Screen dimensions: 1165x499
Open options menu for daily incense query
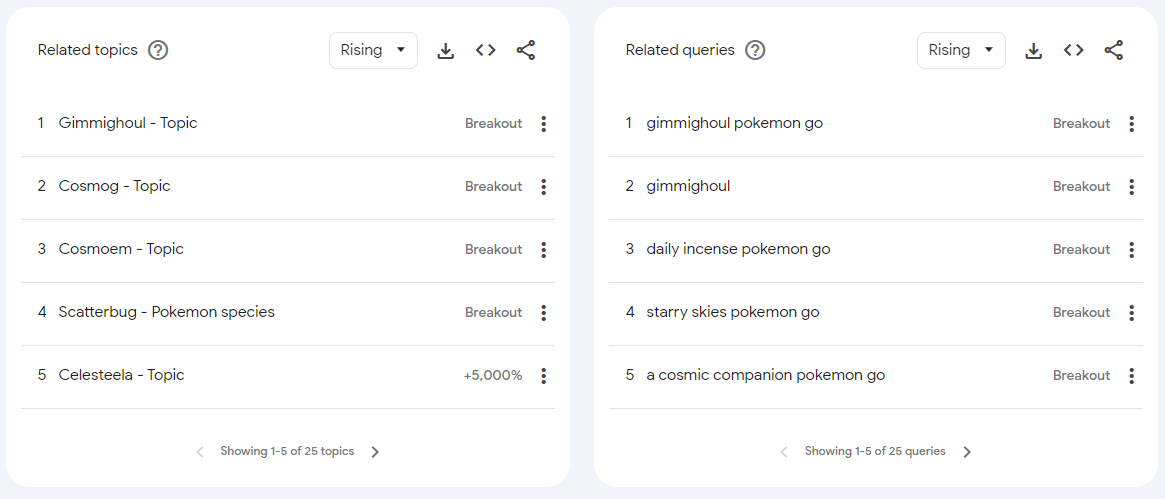1132,250
